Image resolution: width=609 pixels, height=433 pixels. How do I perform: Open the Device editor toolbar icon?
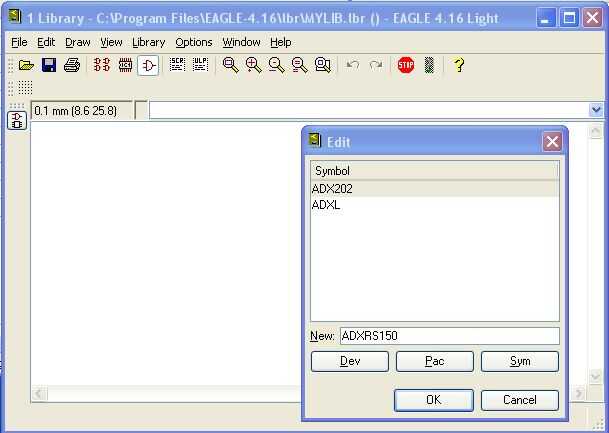(x=102, y=65)
